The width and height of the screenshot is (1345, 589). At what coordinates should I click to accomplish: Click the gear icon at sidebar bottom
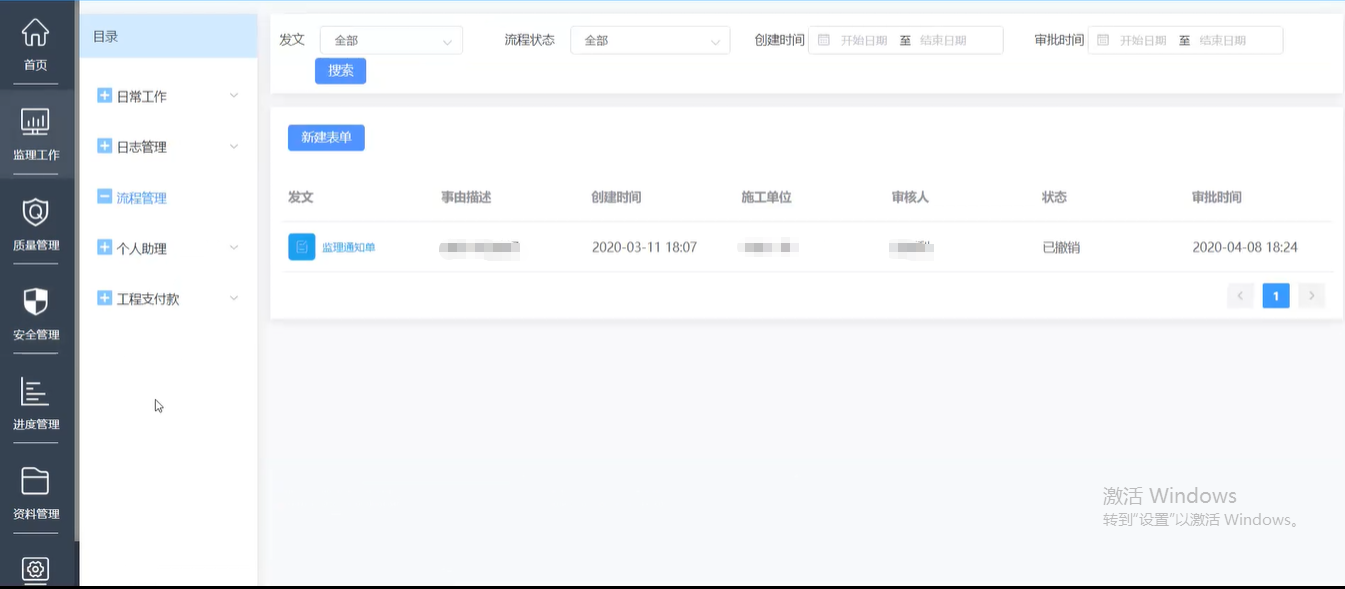coord(35,569)
